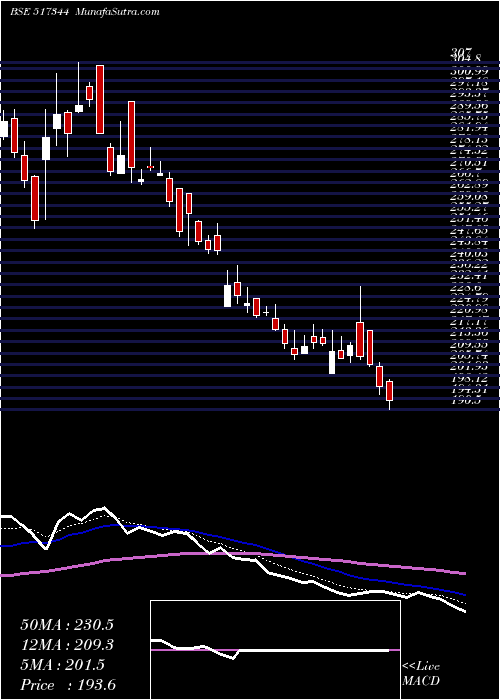Image resolution: width=500 pixels, height=700 pixels.
Task: Select the last red candlestick on the chart
Action: tap(389, 391)
